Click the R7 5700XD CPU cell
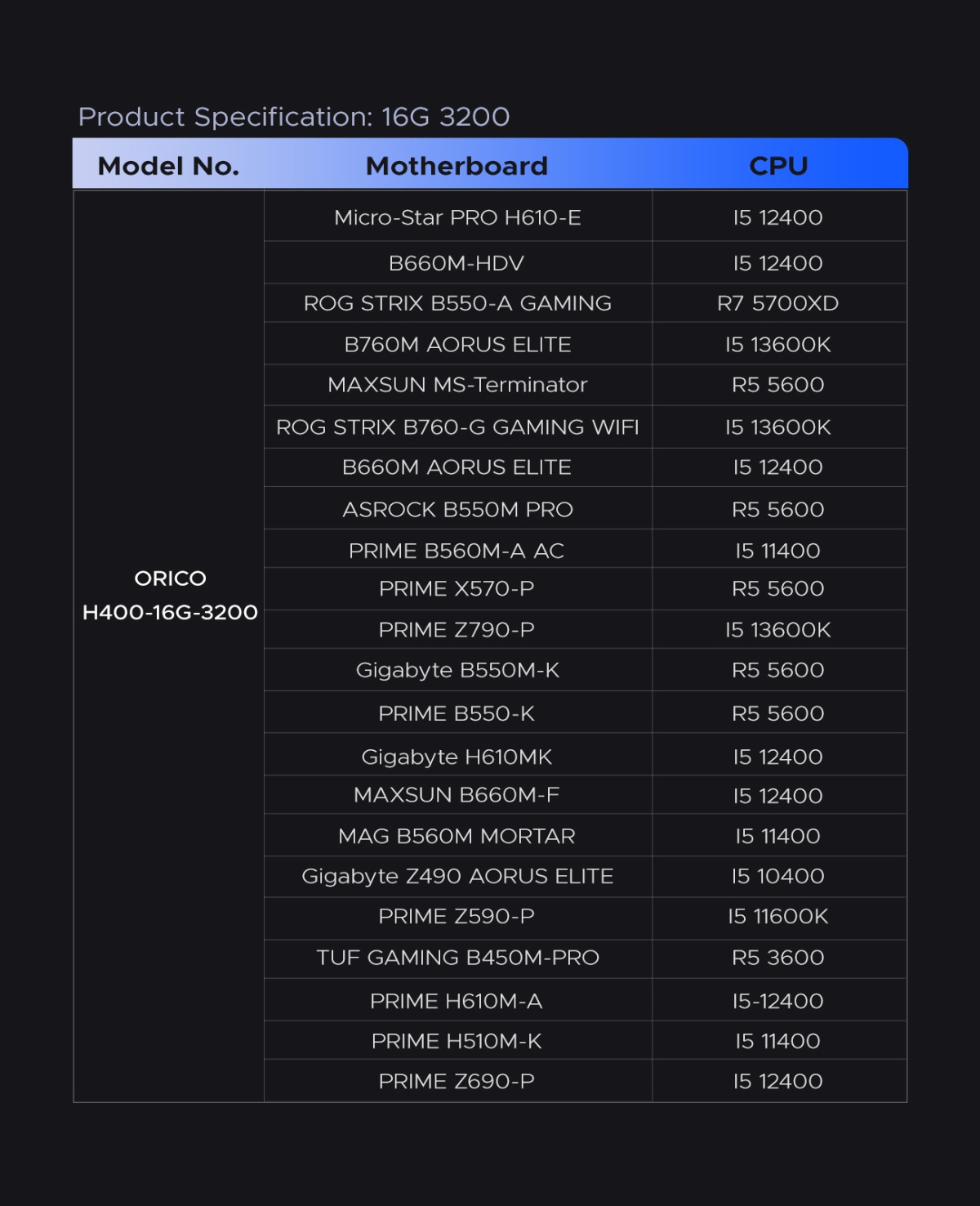Screen dimensions: 980x1206 pyautogui.click(x=778, y=303)
